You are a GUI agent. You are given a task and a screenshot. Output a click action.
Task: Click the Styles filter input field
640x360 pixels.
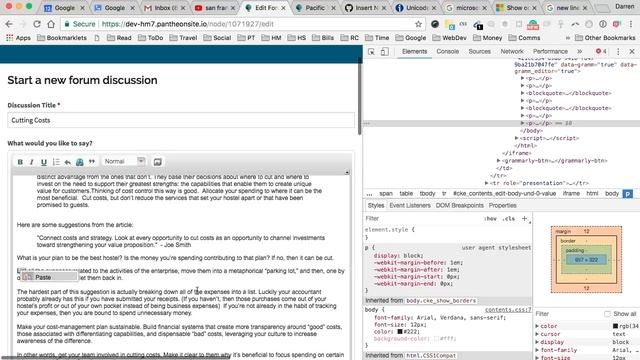click(422, 219)
